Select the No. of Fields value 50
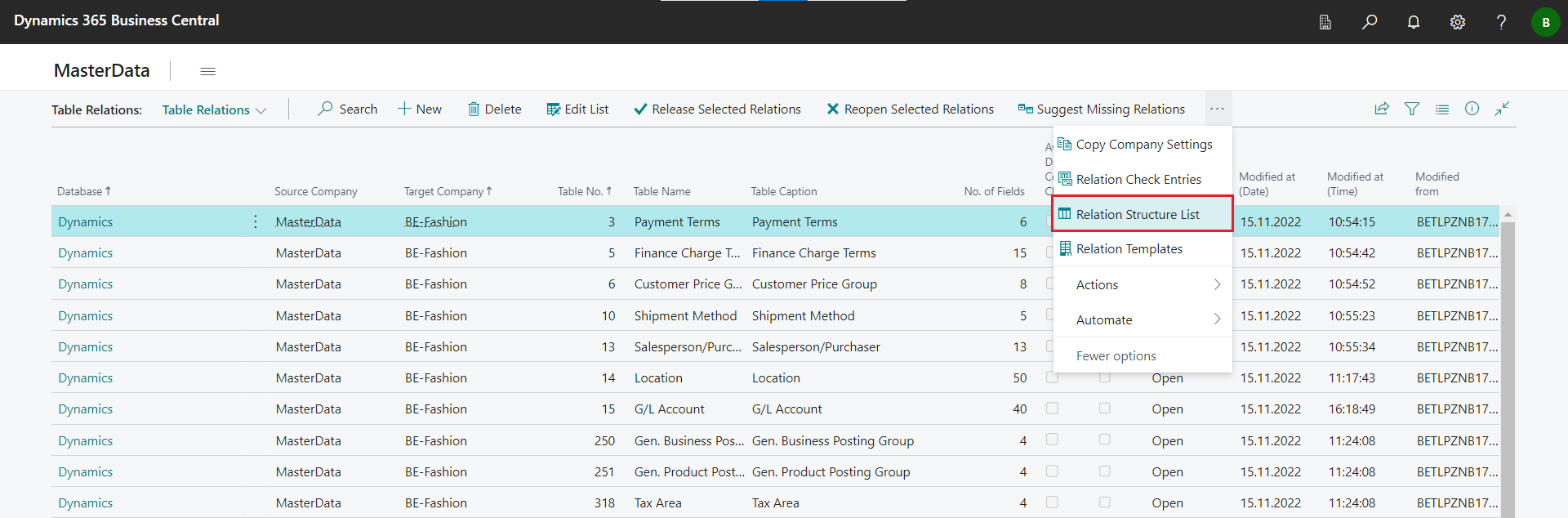This screenshot has height=518, width=1568. click(1020, 378)
